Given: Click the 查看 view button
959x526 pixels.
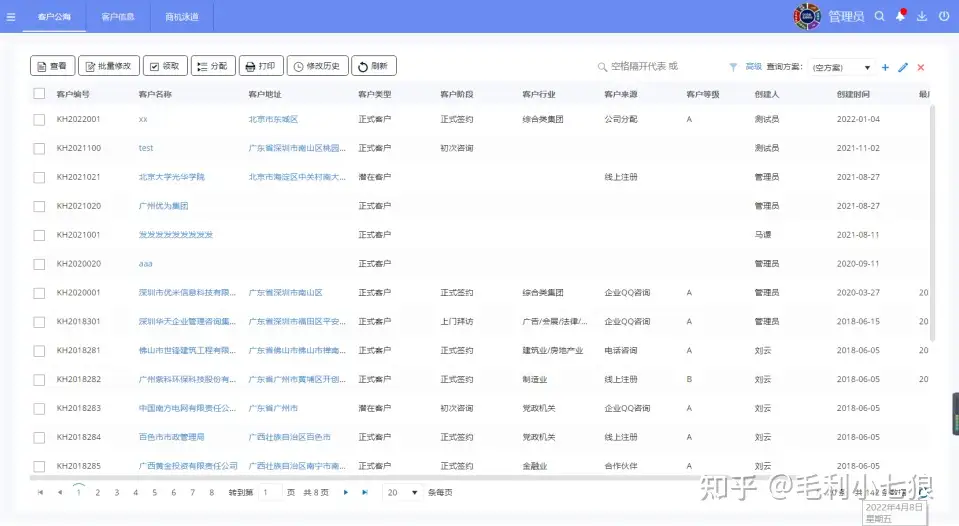Looking at the screenshot, I should (x=53, y=66).
